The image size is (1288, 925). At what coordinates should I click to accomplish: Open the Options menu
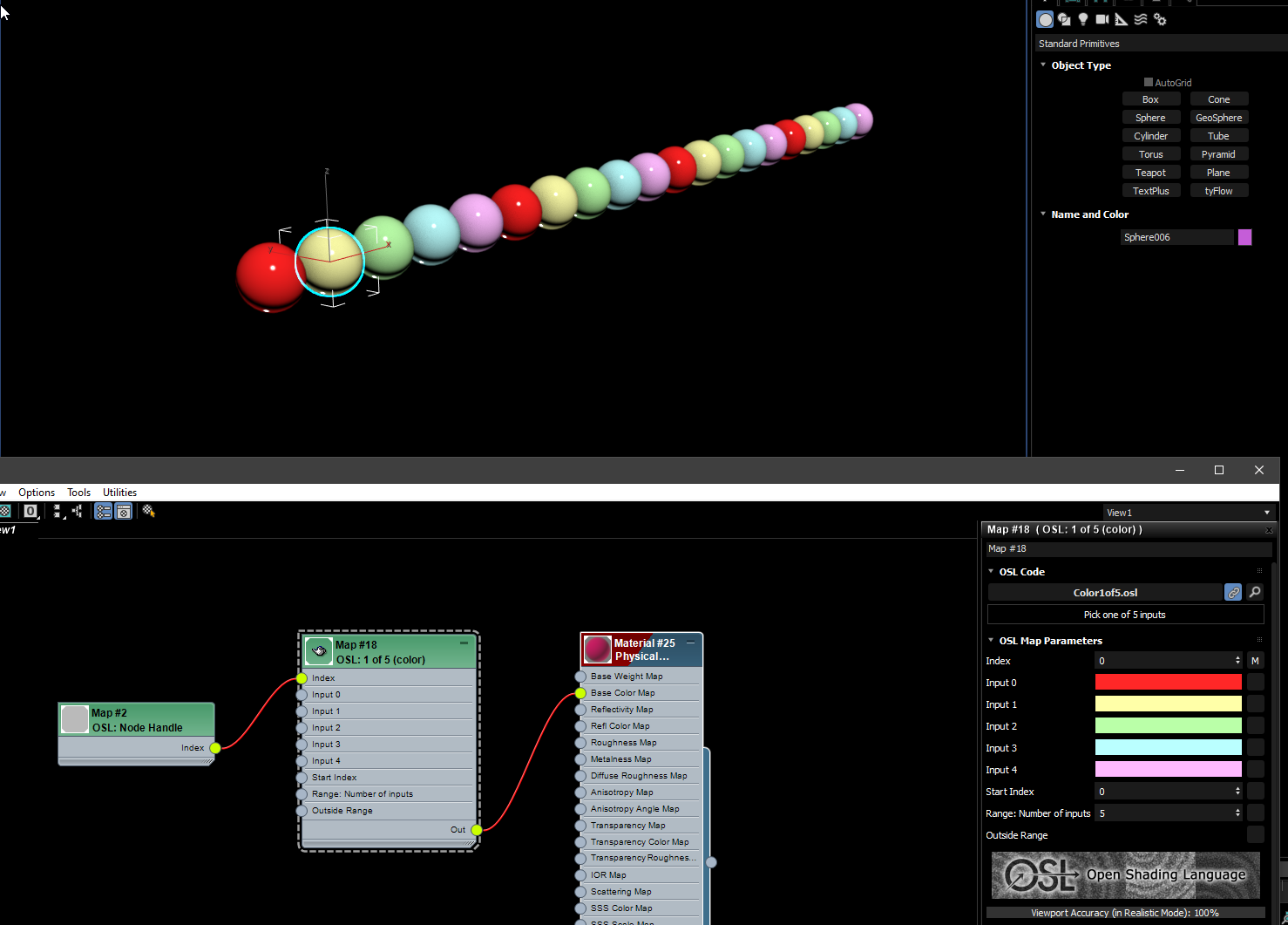[x=36, y=492]
